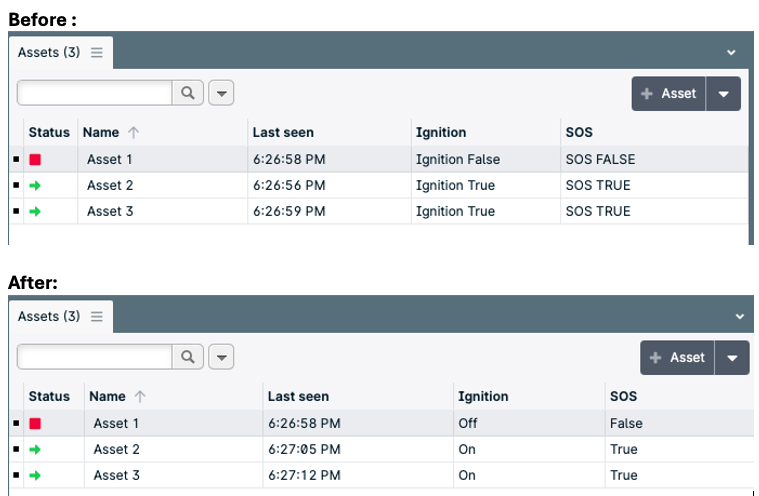Select the cell showing Ignition False
The image size is (759, 496).
[457, 159]
